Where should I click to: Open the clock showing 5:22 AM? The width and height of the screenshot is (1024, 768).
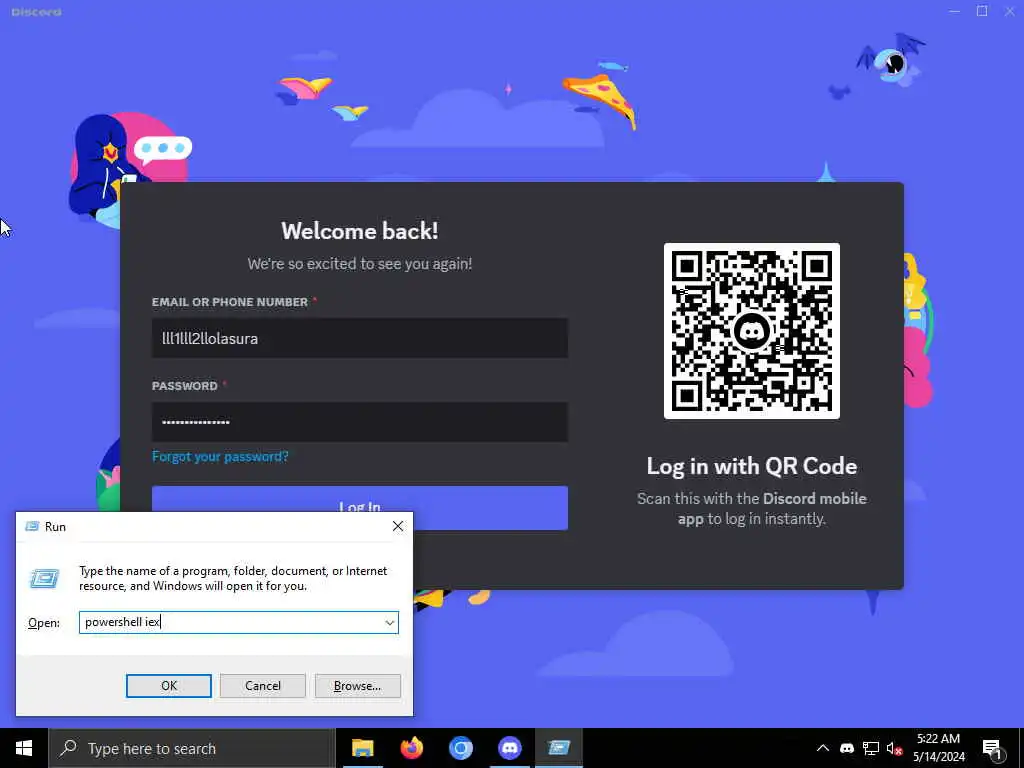click(938, 748)
